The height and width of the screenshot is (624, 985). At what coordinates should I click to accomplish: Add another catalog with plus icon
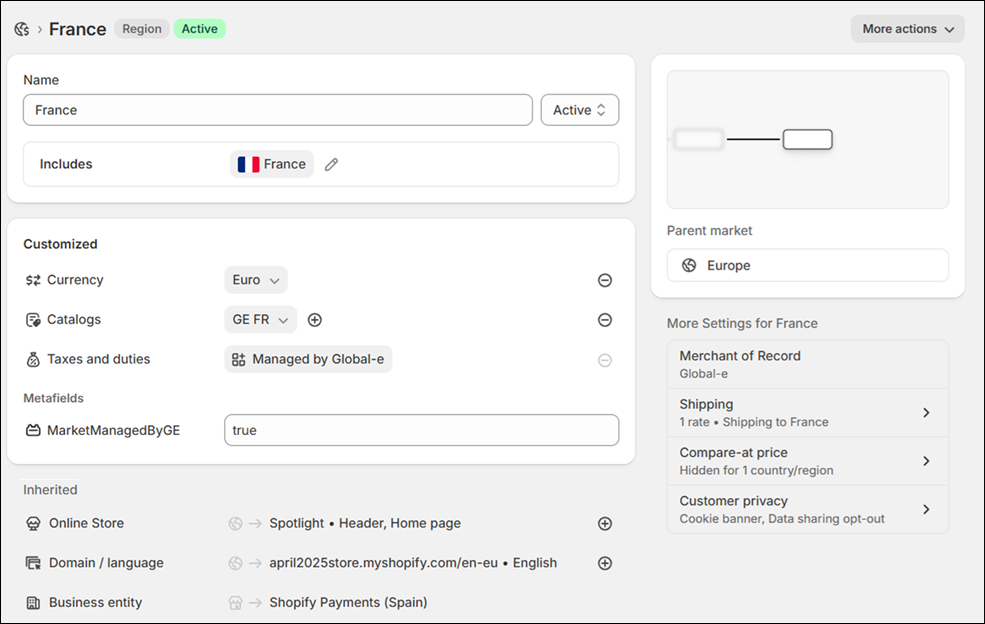click(x=315, y=320)
